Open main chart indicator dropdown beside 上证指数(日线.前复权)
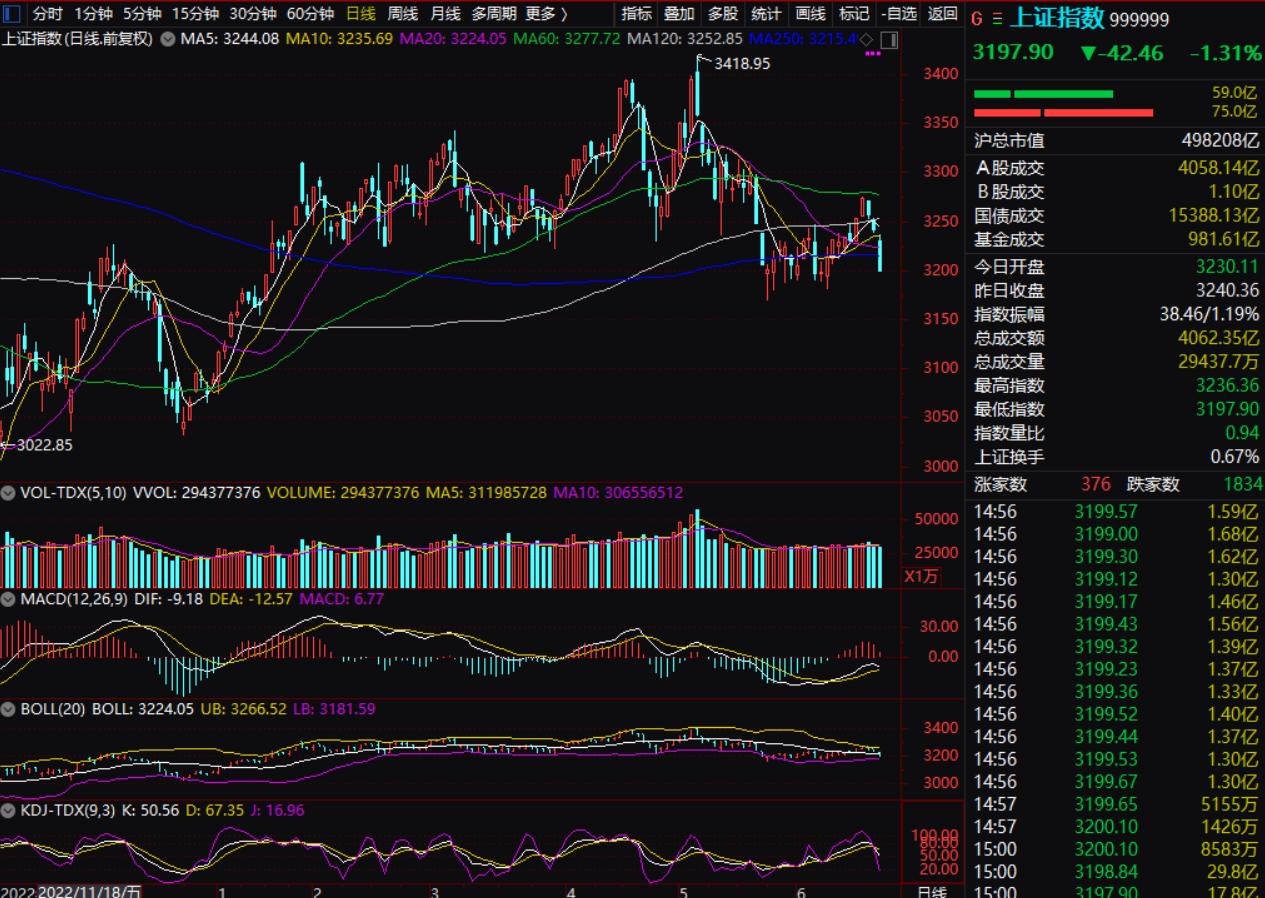Image resolution: width=1265 pixels, height=898 pixels. [x=167, y=39]
